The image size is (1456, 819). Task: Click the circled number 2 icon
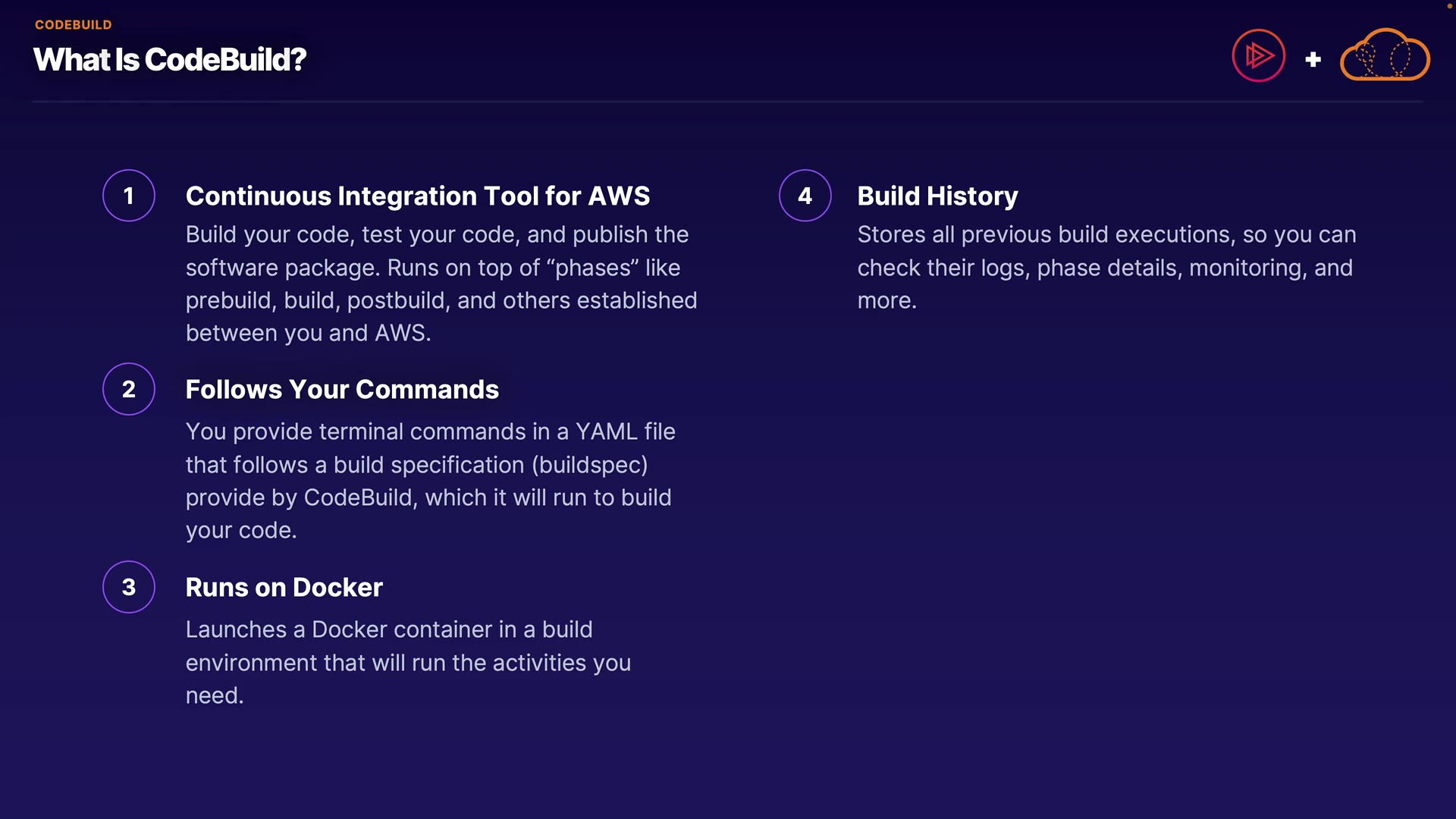click(129, 389)
